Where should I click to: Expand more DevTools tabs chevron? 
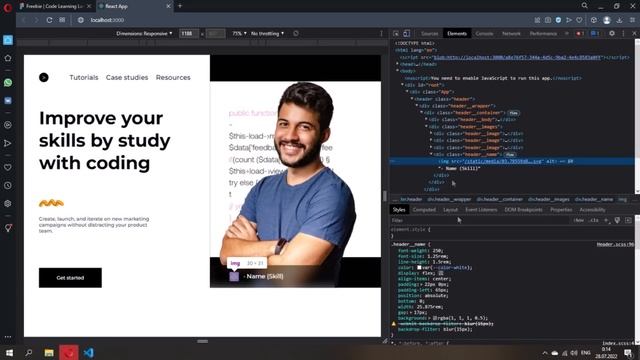click(567, 33)
